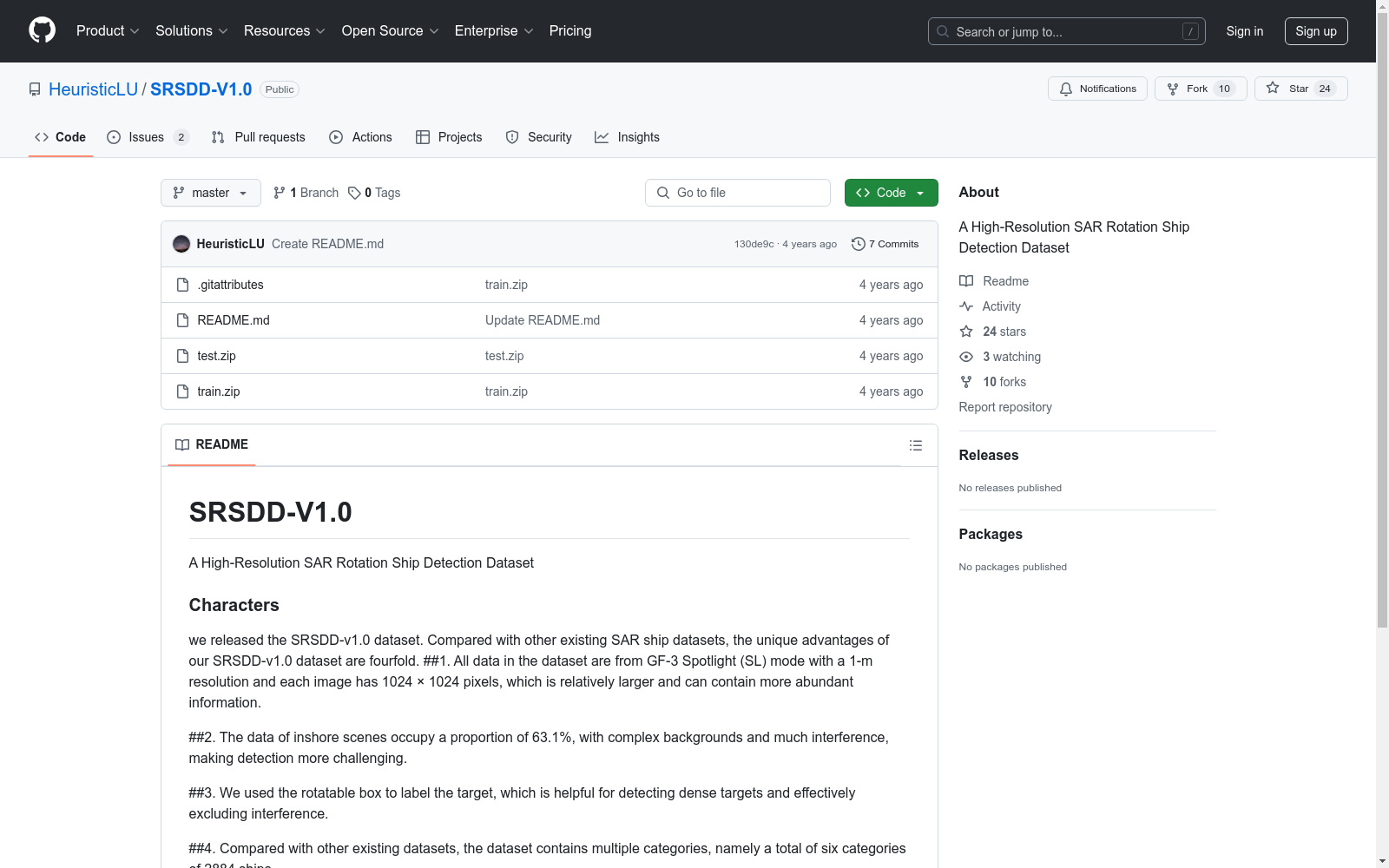
Task: Expand the Product menu
Action: tap(108, 31)
